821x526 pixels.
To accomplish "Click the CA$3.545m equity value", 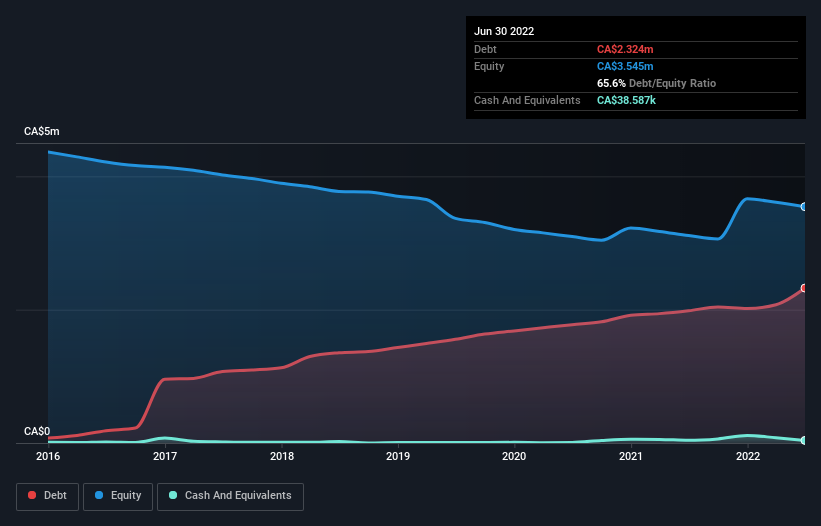I will click(625, 66).
